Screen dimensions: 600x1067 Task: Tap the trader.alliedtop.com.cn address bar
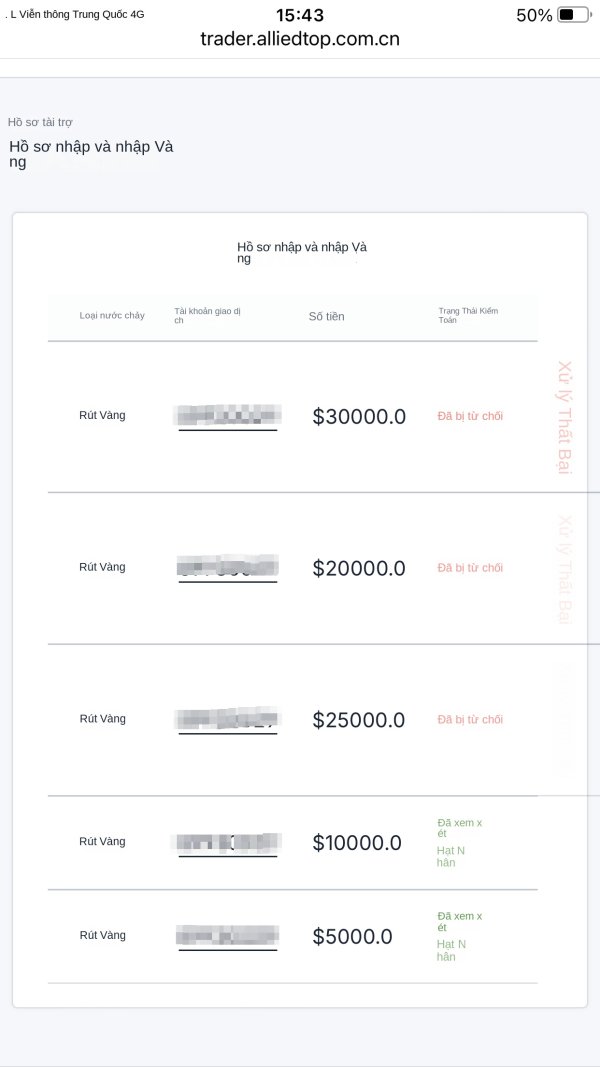[x=300, y=40]
